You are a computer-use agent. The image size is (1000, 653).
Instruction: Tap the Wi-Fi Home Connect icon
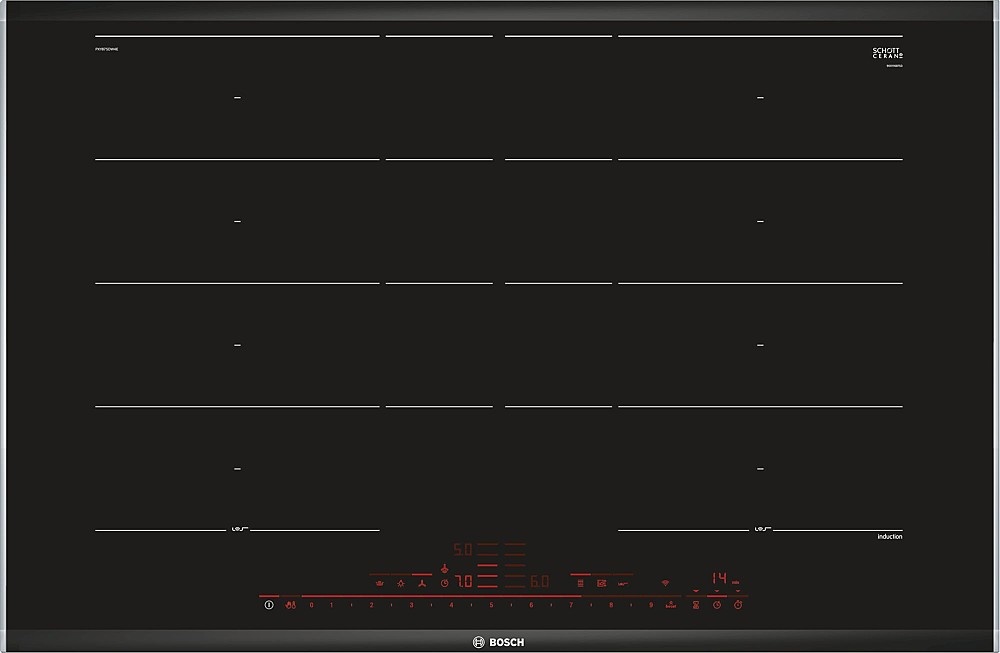[x=665, y=582]
